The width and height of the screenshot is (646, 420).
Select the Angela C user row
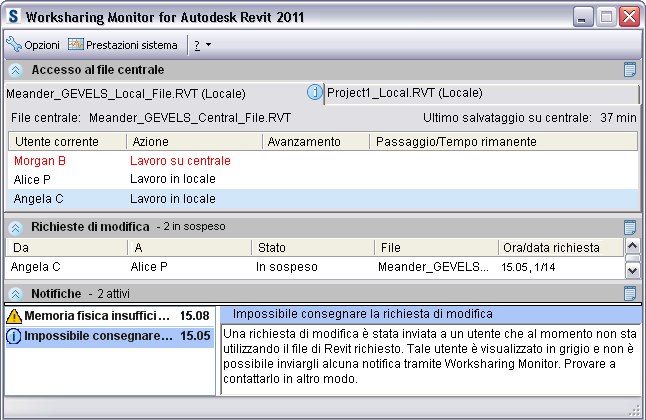click(x=323, y=199)
